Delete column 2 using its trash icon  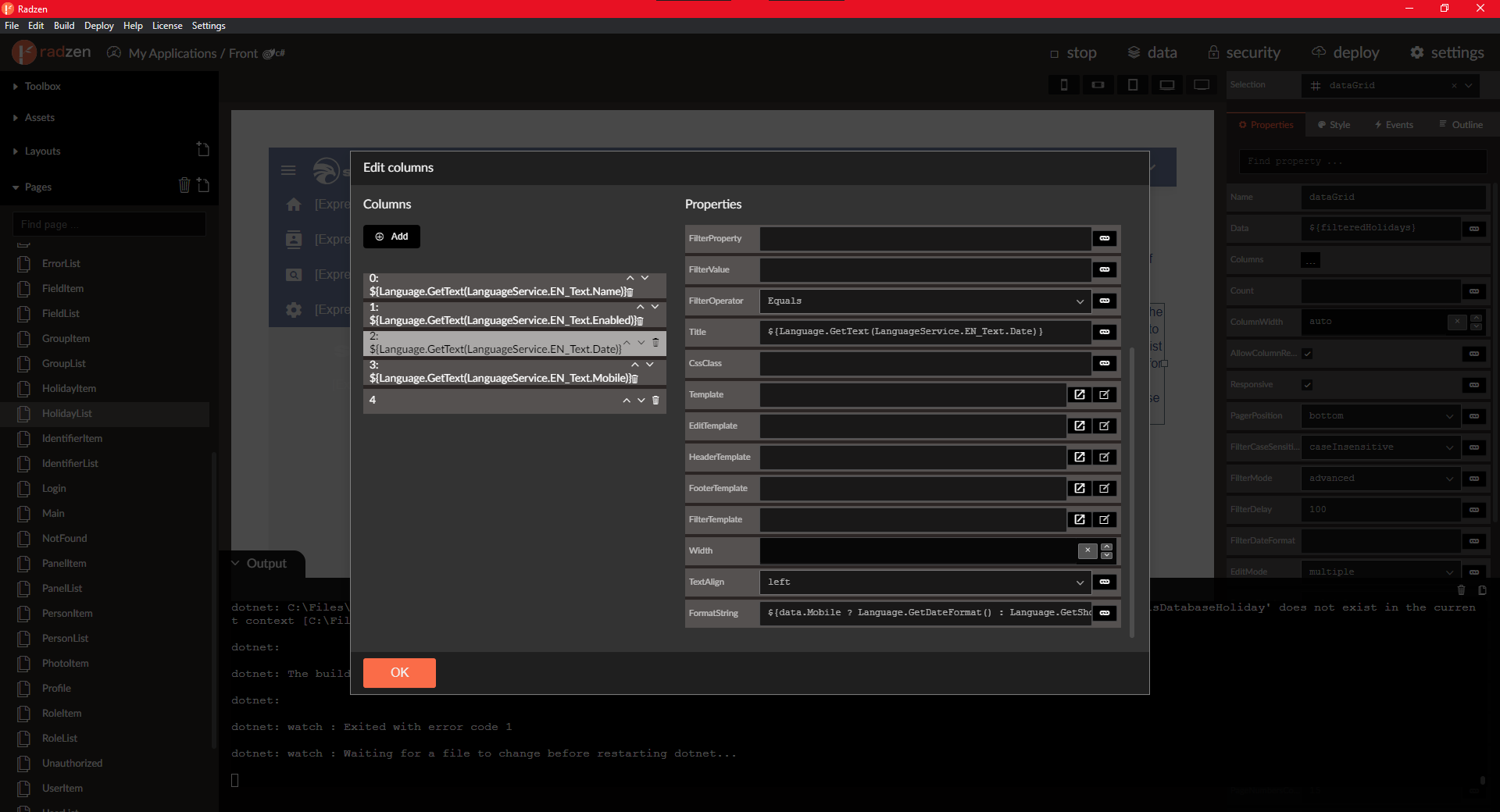coord(655,343)
